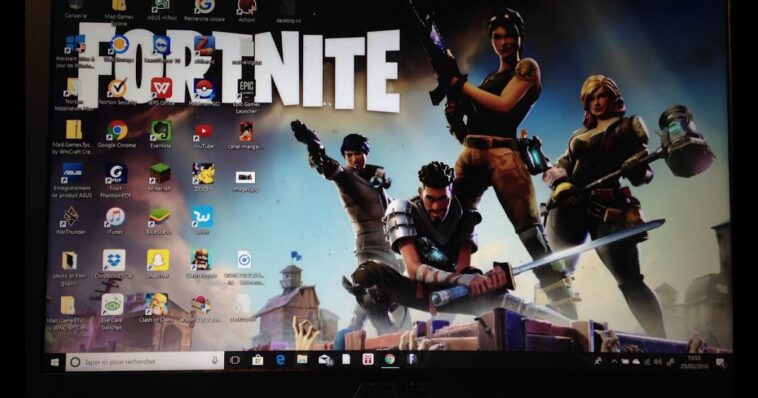Open the Action! desktop shortcut

tap(247, 11)
